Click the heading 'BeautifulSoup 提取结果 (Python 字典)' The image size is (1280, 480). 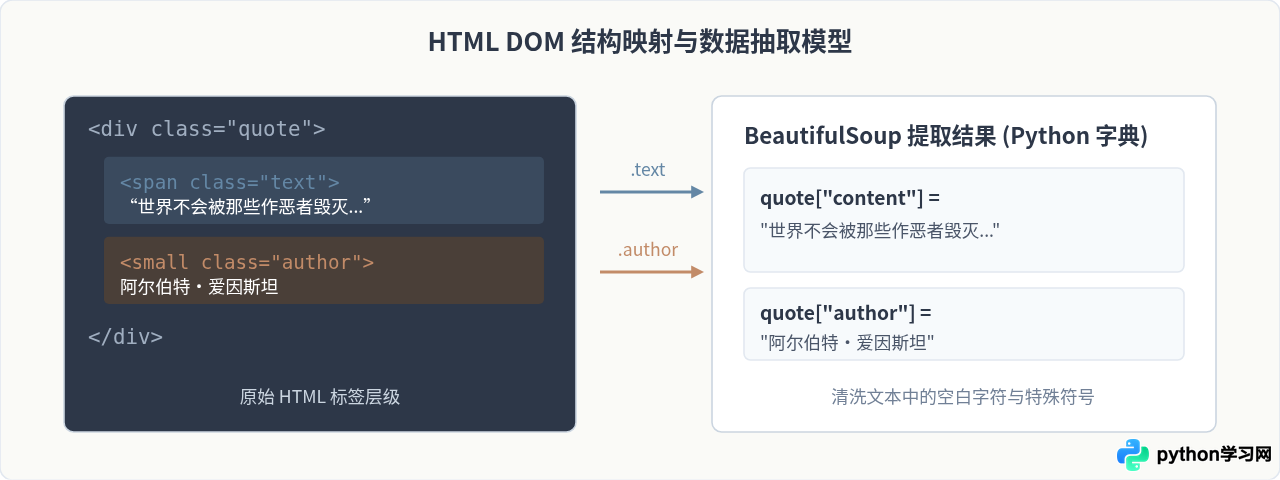(946, 137)
